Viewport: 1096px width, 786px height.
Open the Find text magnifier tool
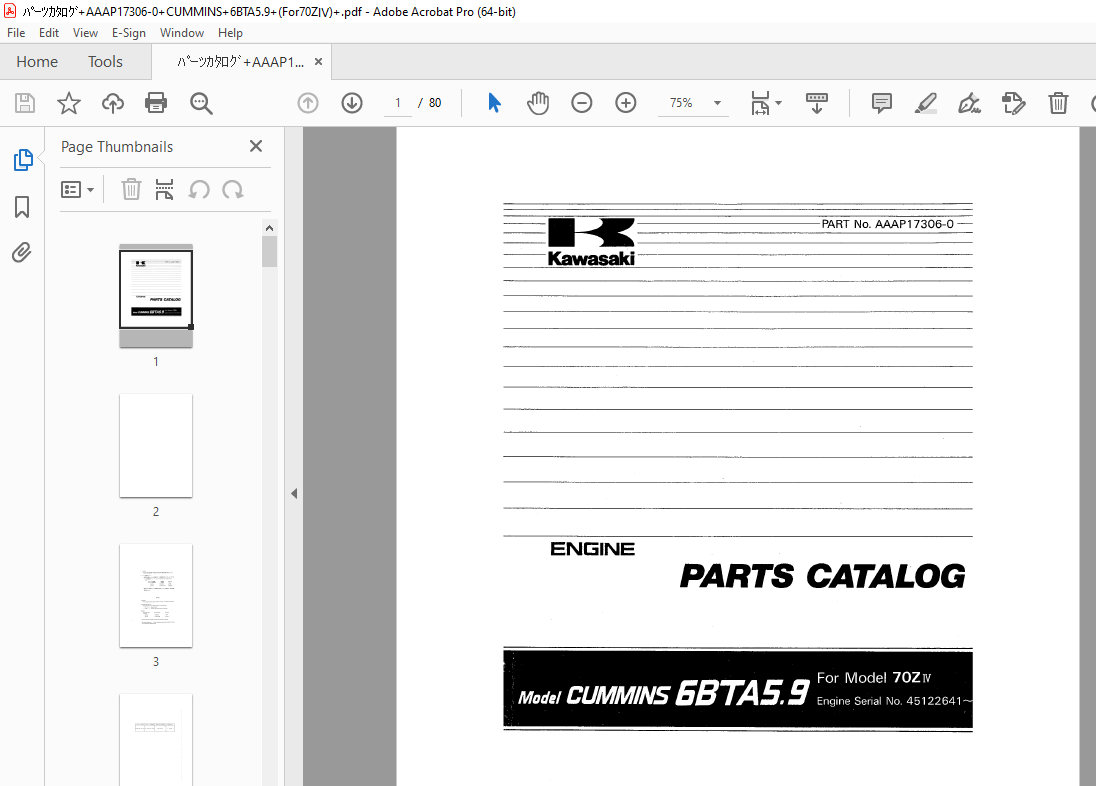tap(201, 103)
